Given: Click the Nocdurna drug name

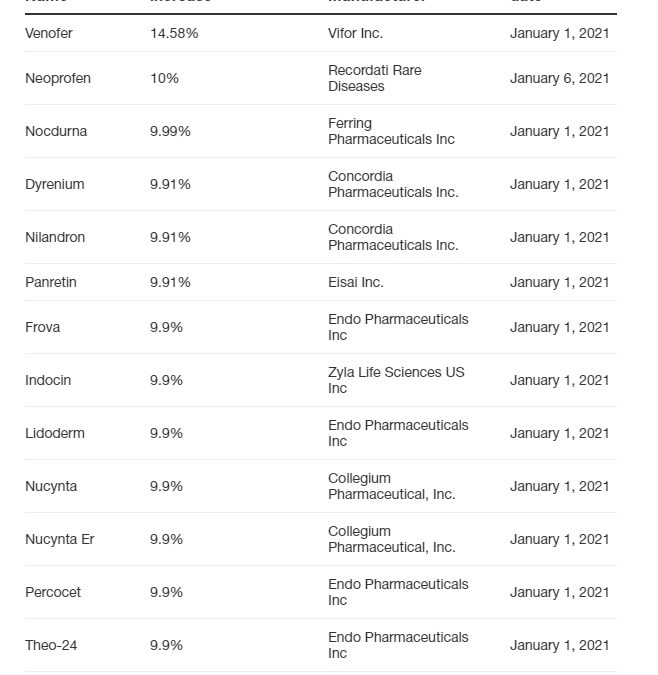Looking at the screenshot, I should (x=56, y=131).
